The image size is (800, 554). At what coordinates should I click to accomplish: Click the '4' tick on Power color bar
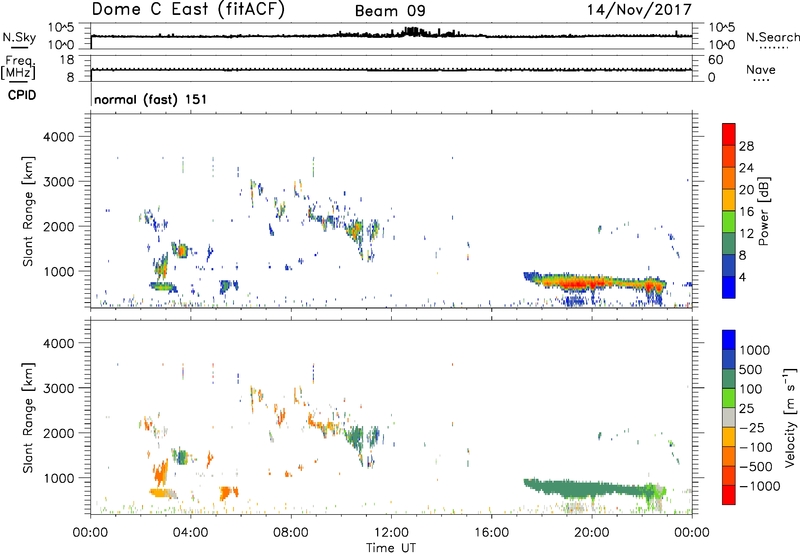[743, 277]
